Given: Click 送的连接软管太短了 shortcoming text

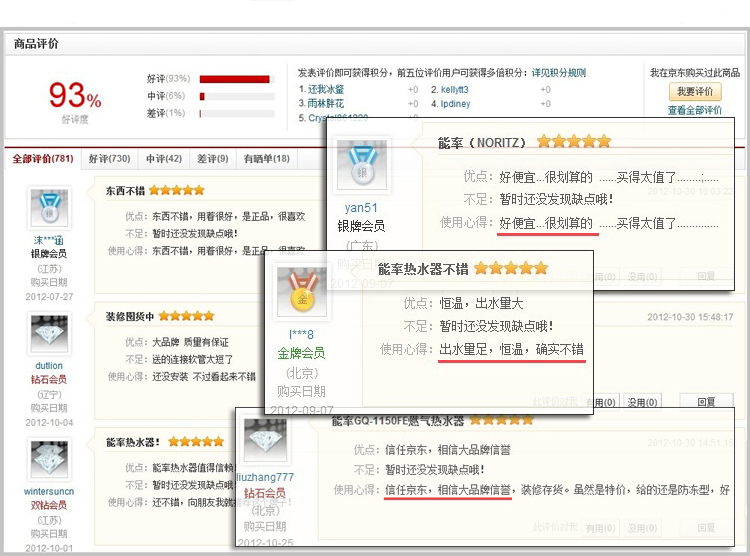Looking at the screenshot, I should tap(193, 359).
